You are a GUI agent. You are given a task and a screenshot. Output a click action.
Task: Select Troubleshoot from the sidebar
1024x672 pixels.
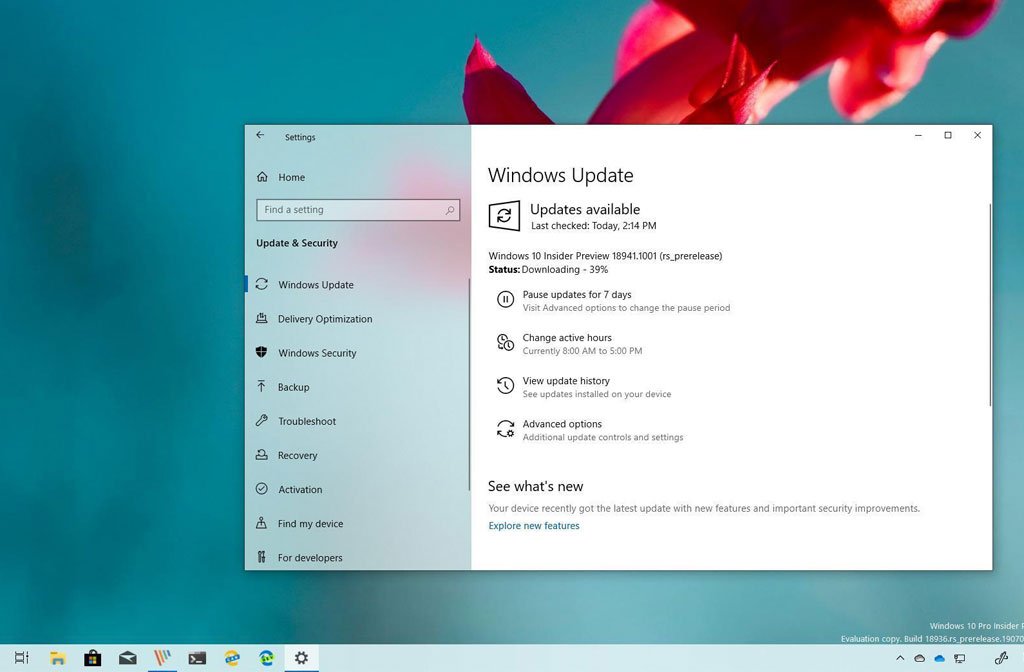click(307, 421)
